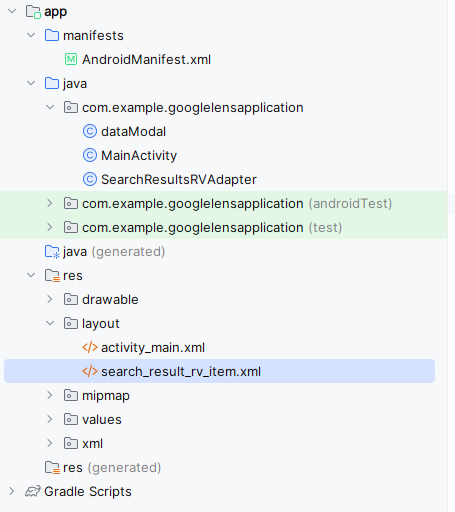Collapse the app module node
The image size is (455, 512).
[x=12, y=11]
